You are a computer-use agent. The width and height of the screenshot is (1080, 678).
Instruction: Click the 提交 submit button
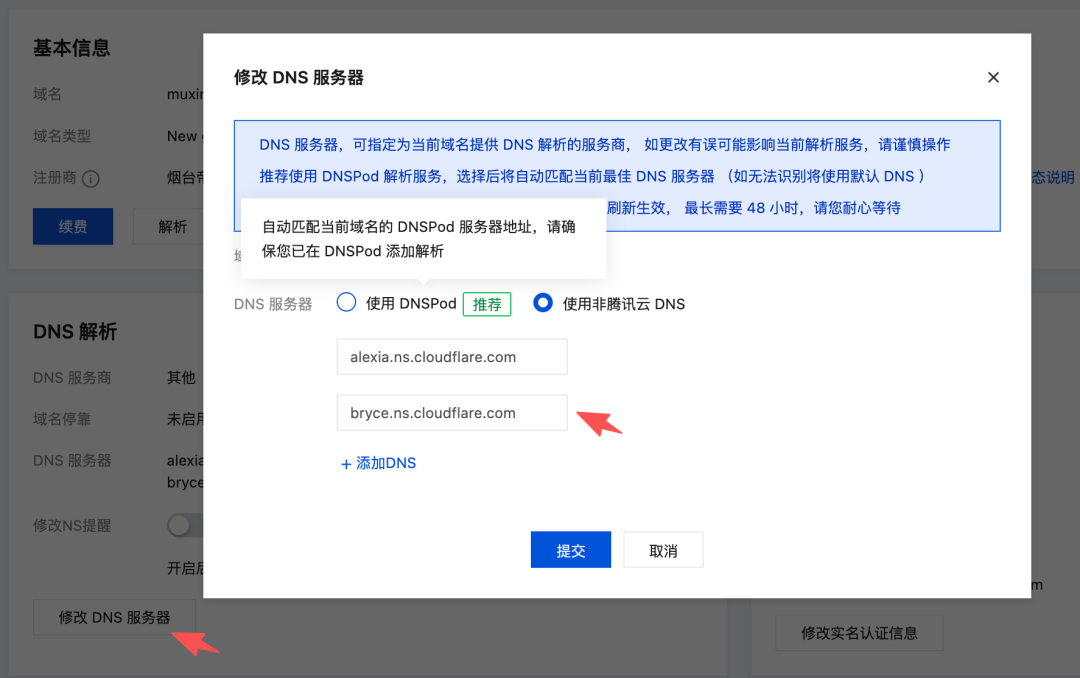point(570,549)
